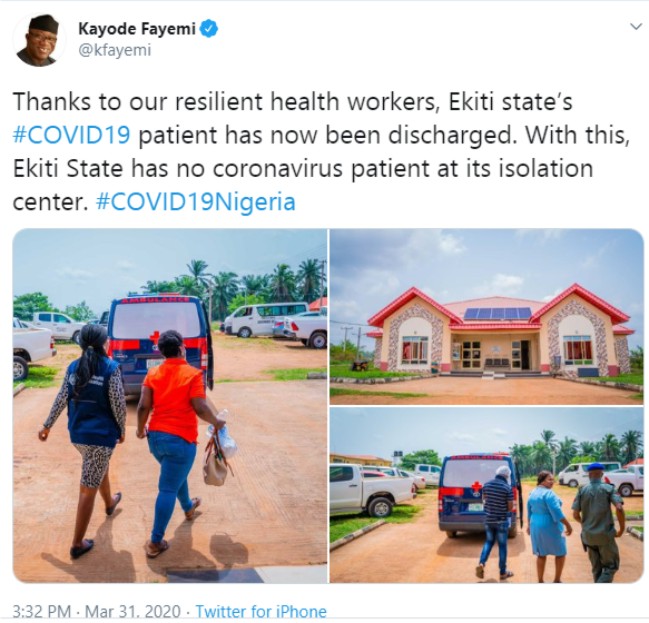Click the tweet text body
This screenshot has height=623, width=649.
[321, 152]
